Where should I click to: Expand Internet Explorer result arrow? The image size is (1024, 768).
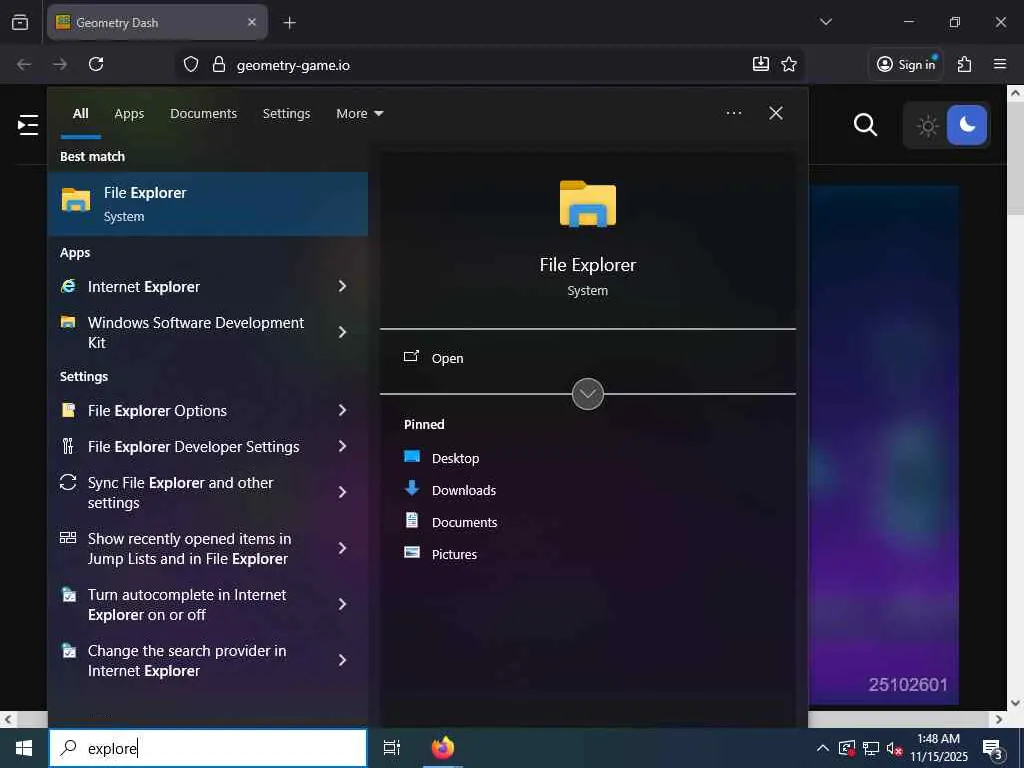pos(342,286)
